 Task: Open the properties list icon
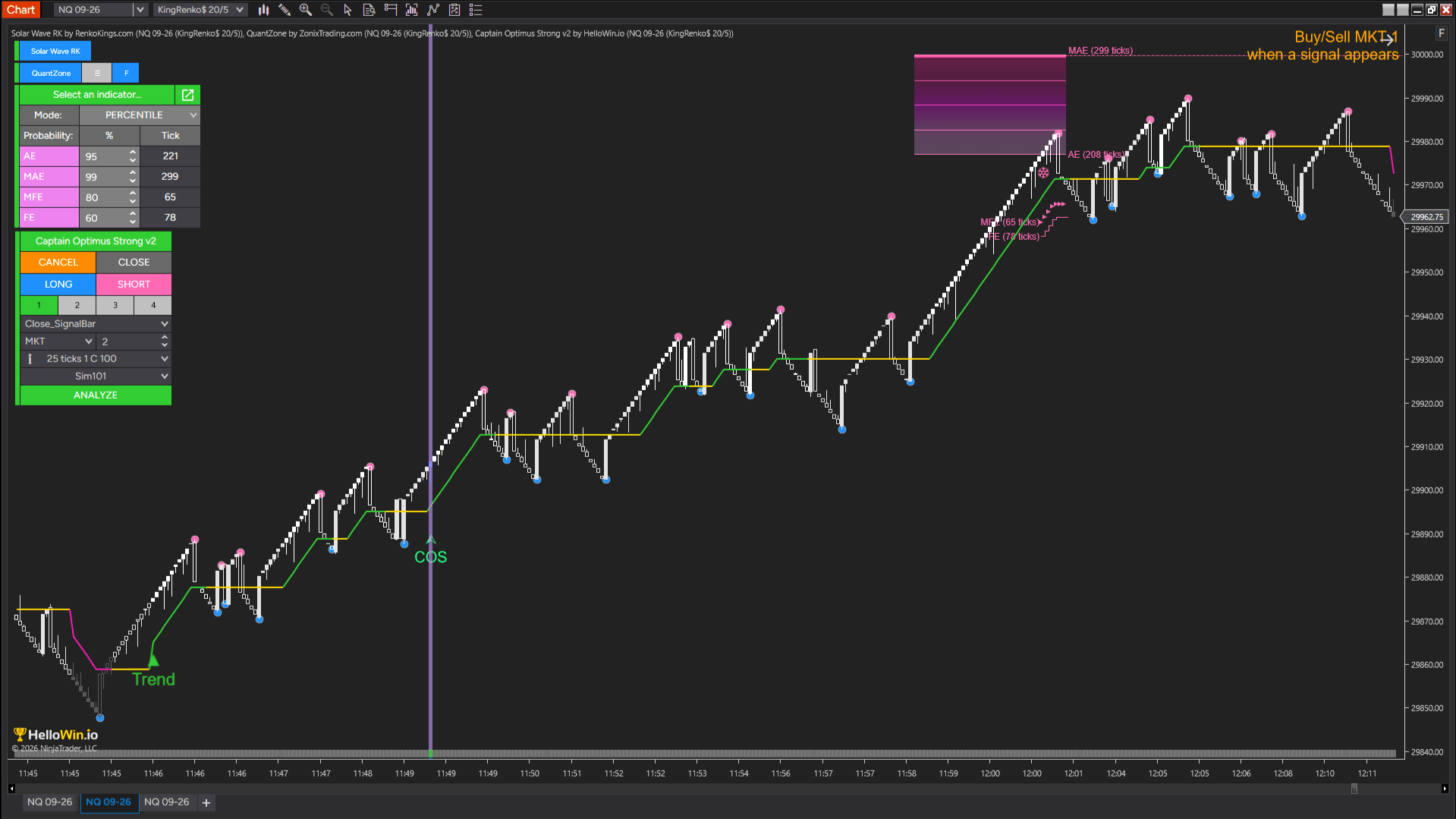pos(476,10)
